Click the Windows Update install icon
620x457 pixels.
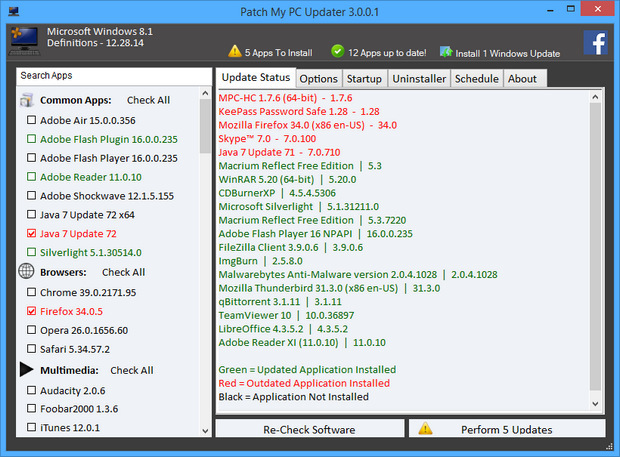click(446, 51)
